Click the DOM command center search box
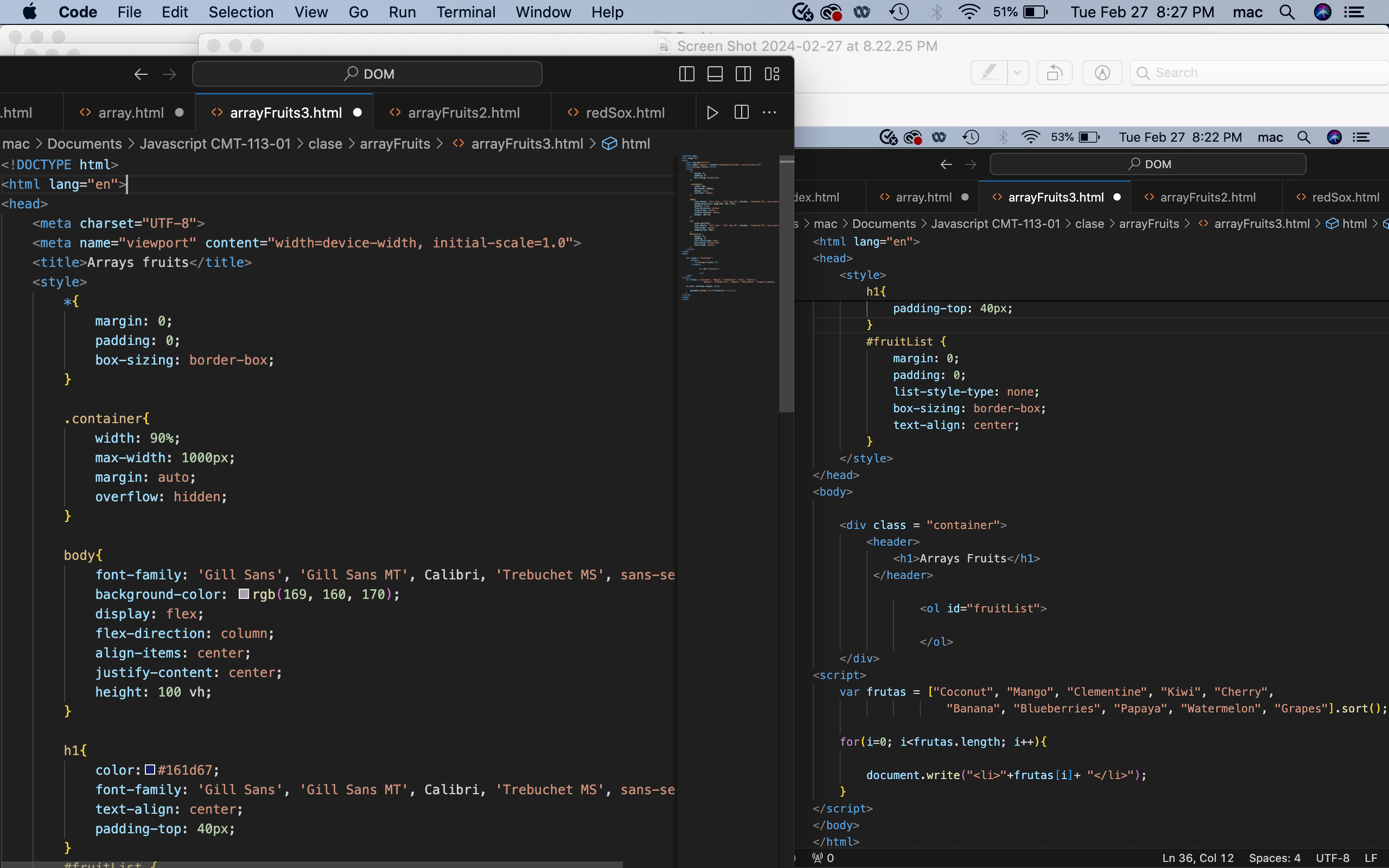The width and height of the screenshot is (1389, 868). coord(367,74)
